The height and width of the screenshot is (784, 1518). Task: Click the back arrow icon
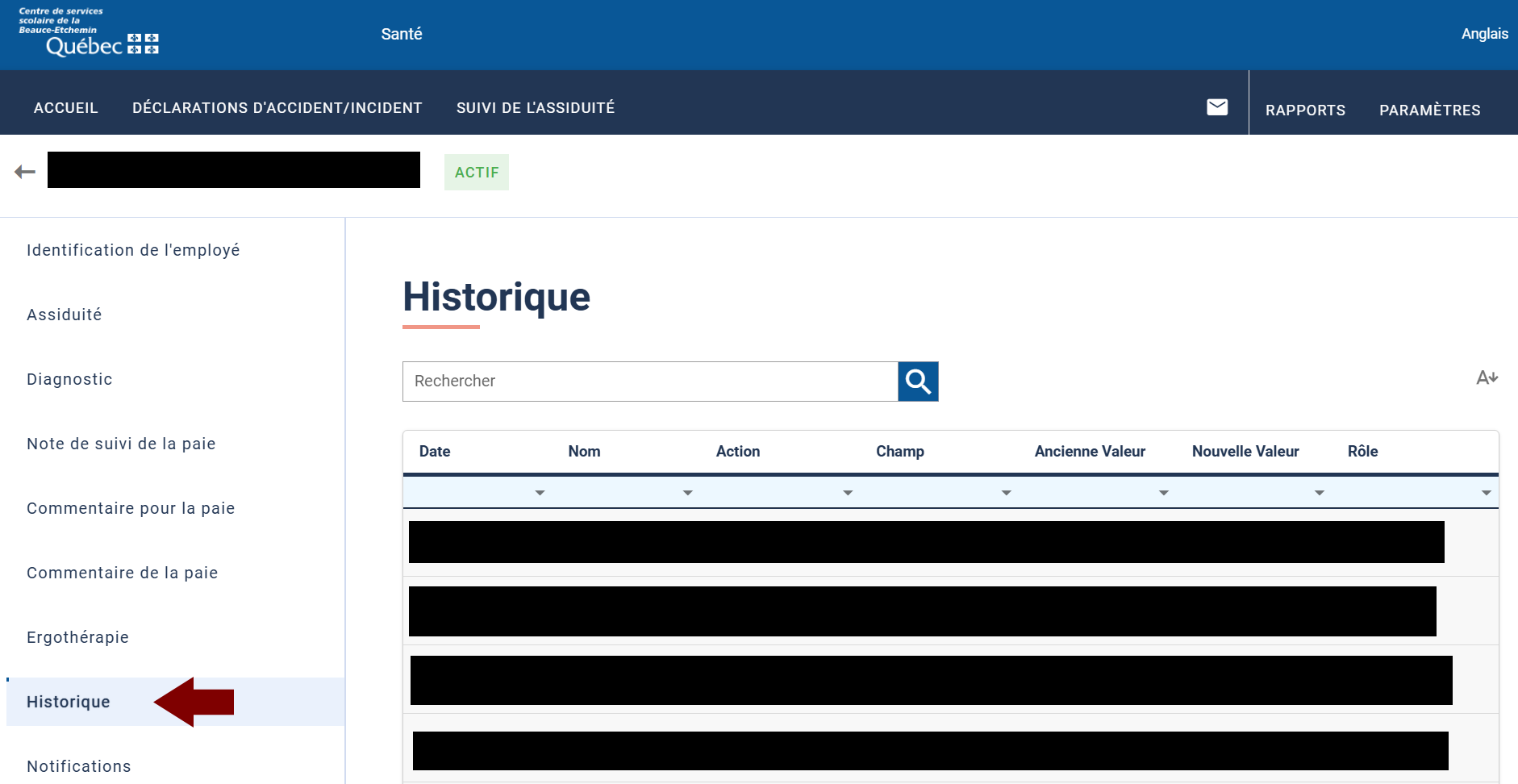(25, 172)
